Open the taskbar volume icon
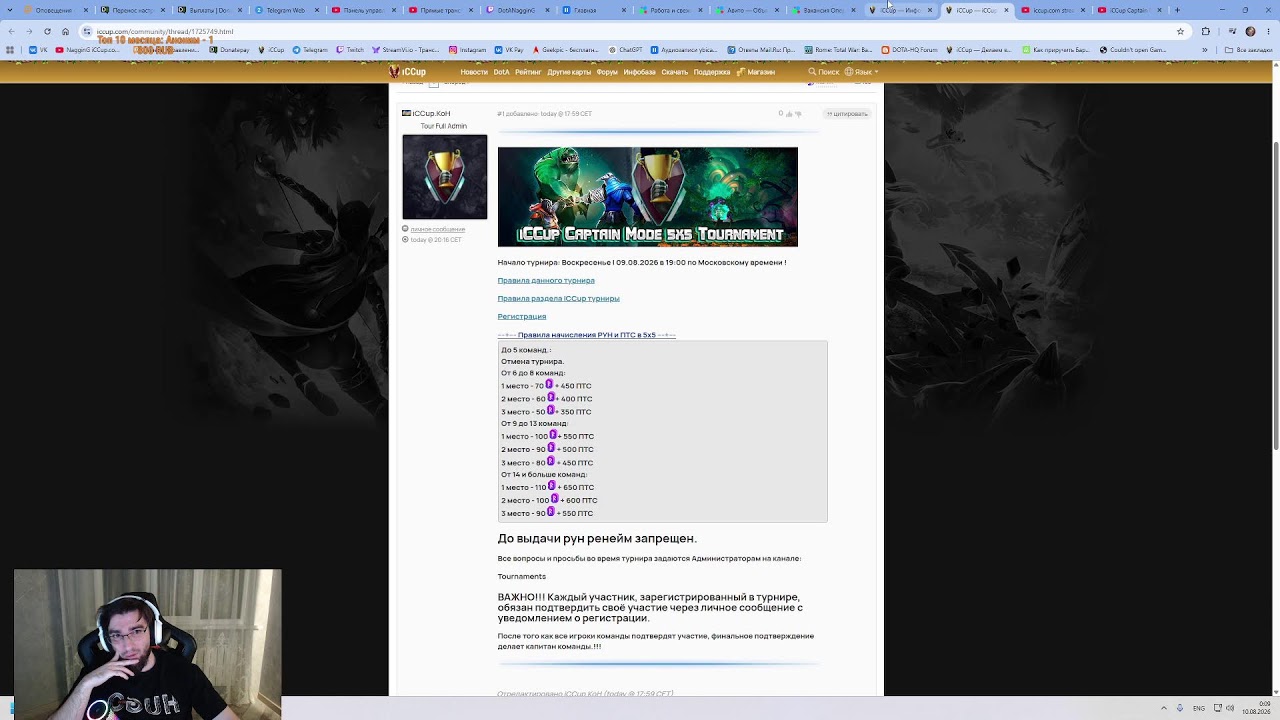 (1230, 708)
